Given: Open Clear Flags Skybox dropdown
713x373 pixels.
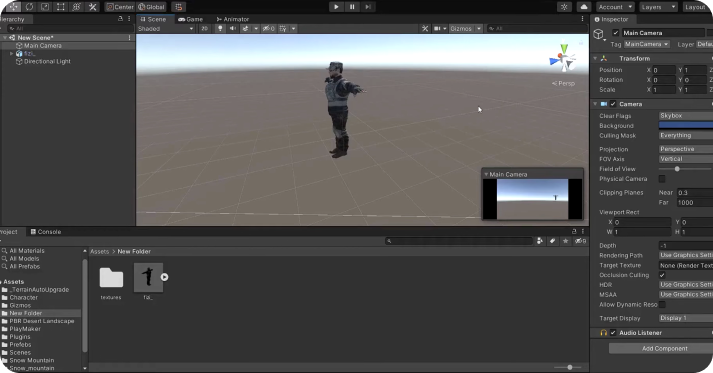Looking at the screenshot, I should [686, 116].
